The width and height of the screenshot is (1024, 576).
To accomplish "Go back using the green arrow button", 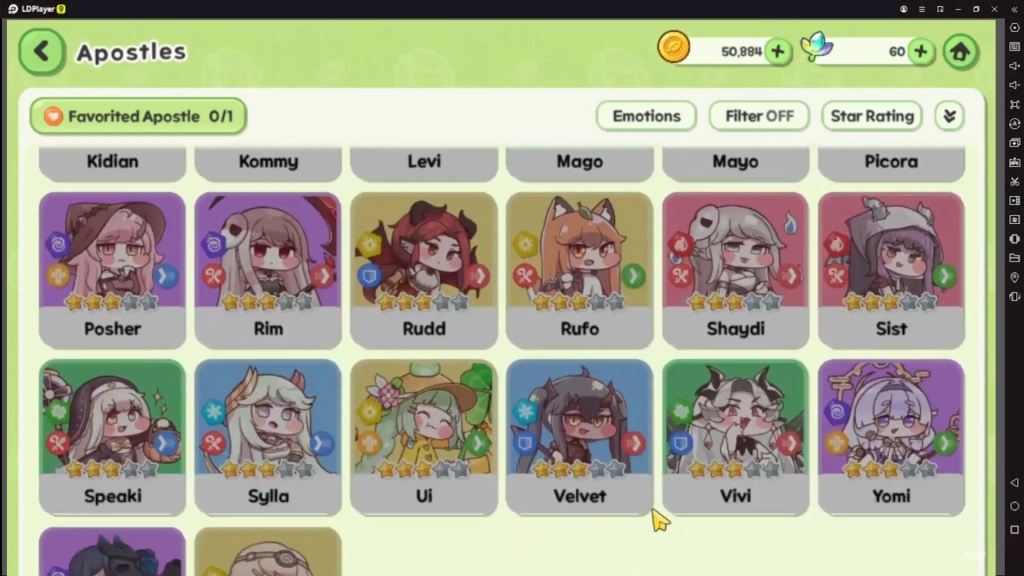I will click(x=42, y=52).
